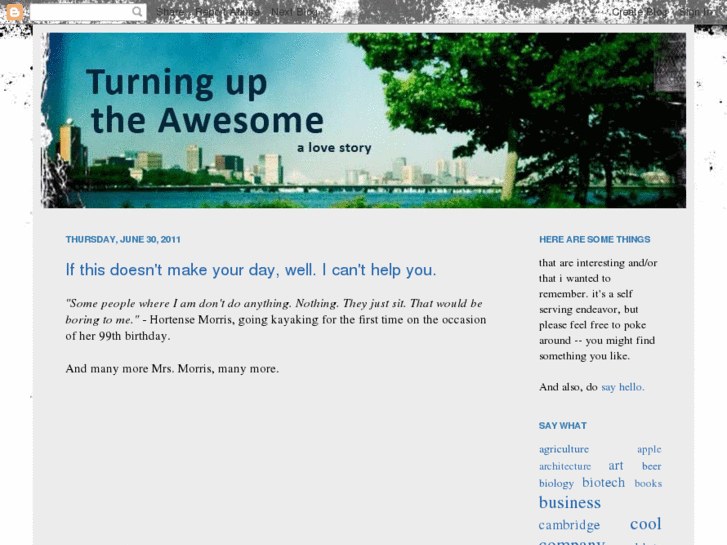Viewport: 727px width, 545px height.
Task: Open the apple tag
Action: (x=649, y=449)
